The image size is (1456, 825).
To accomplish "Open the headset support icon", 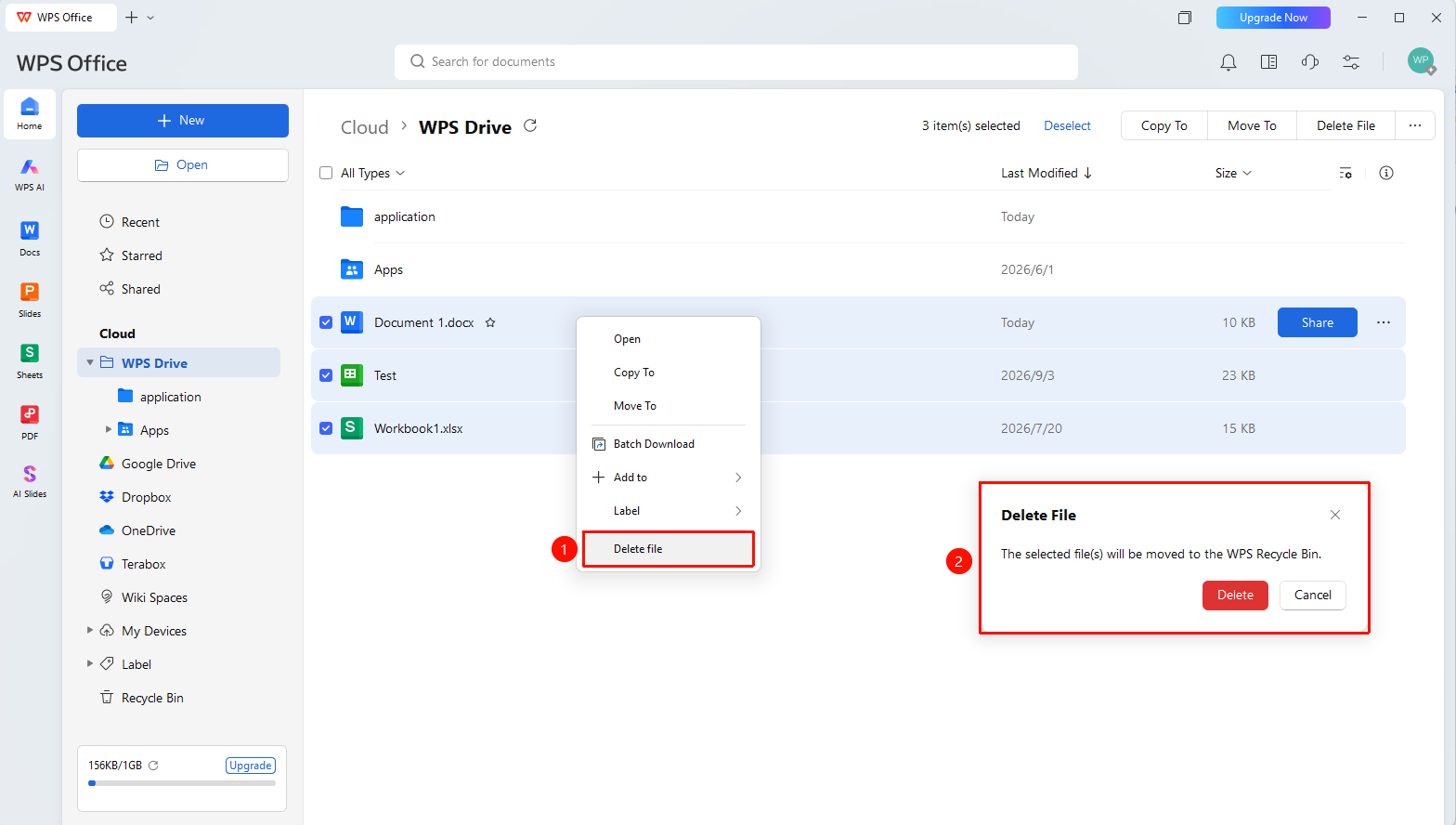I will [x=1310, y=62].
